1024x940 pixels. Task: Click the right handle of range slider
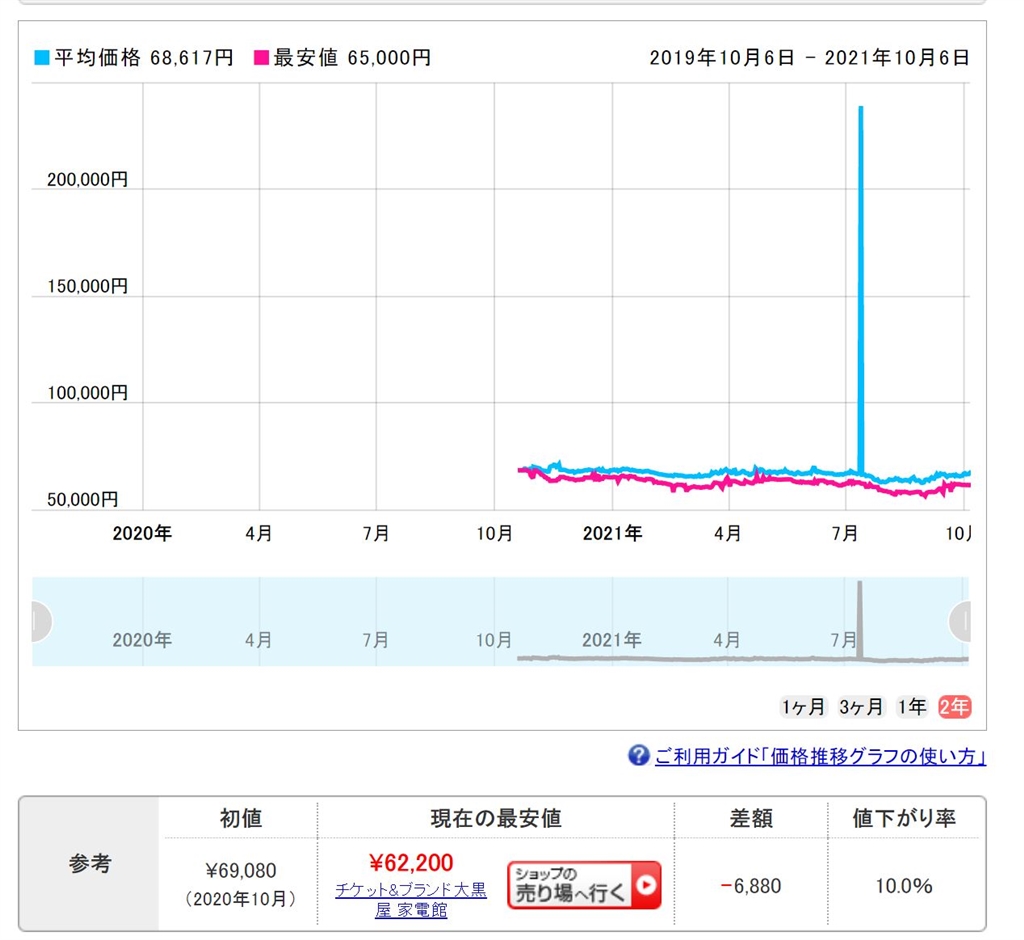(x=959, y=621)
